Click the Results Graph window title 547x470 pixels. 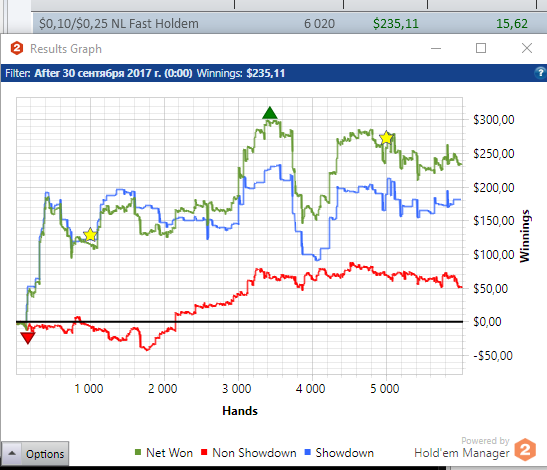[x=66, y=49]
